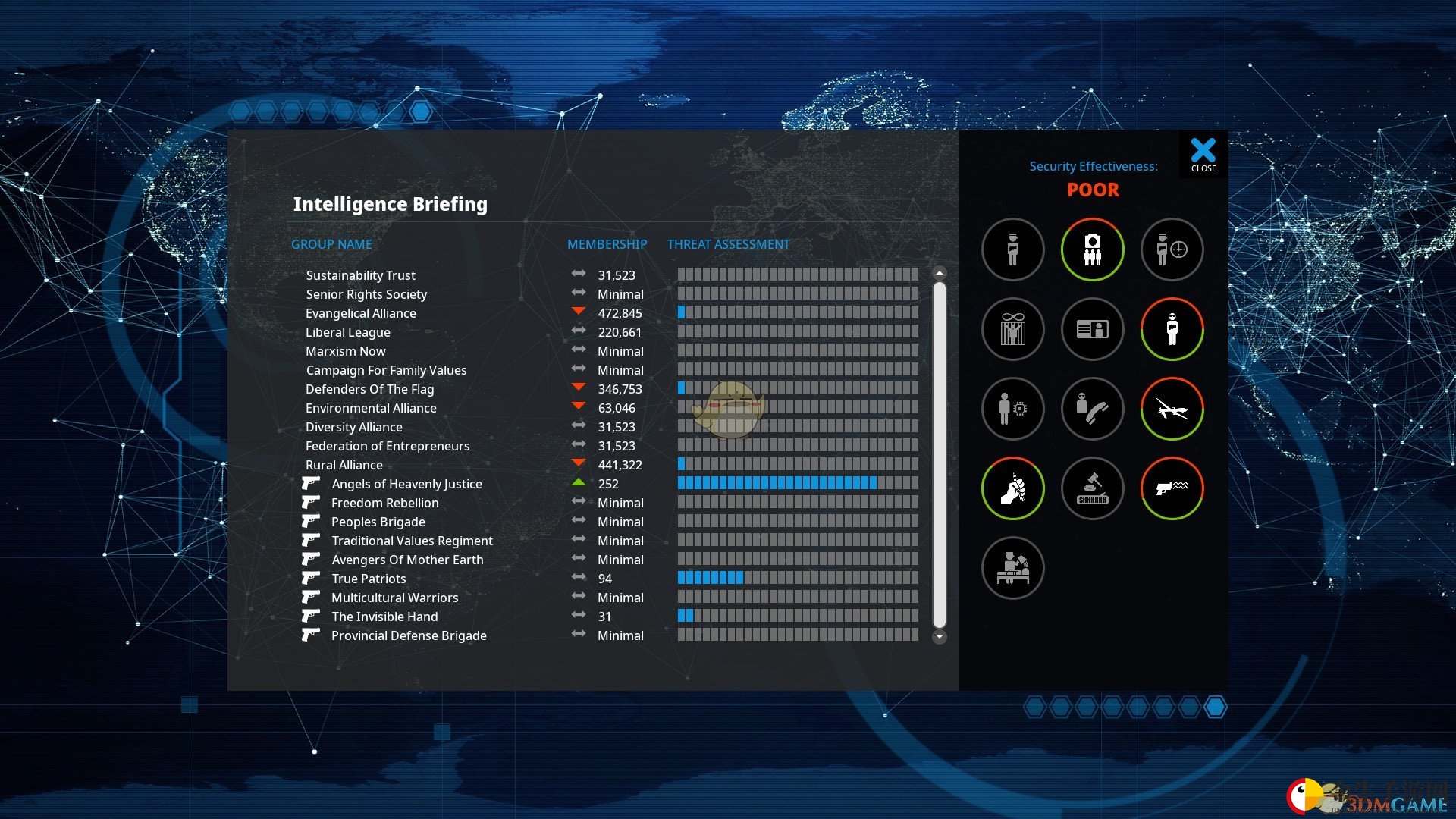The height and width of the screenshot is (819, 1456).
Task: Click the green up arrow for Angels of Heavenly Justice
Action: [579, 482]
